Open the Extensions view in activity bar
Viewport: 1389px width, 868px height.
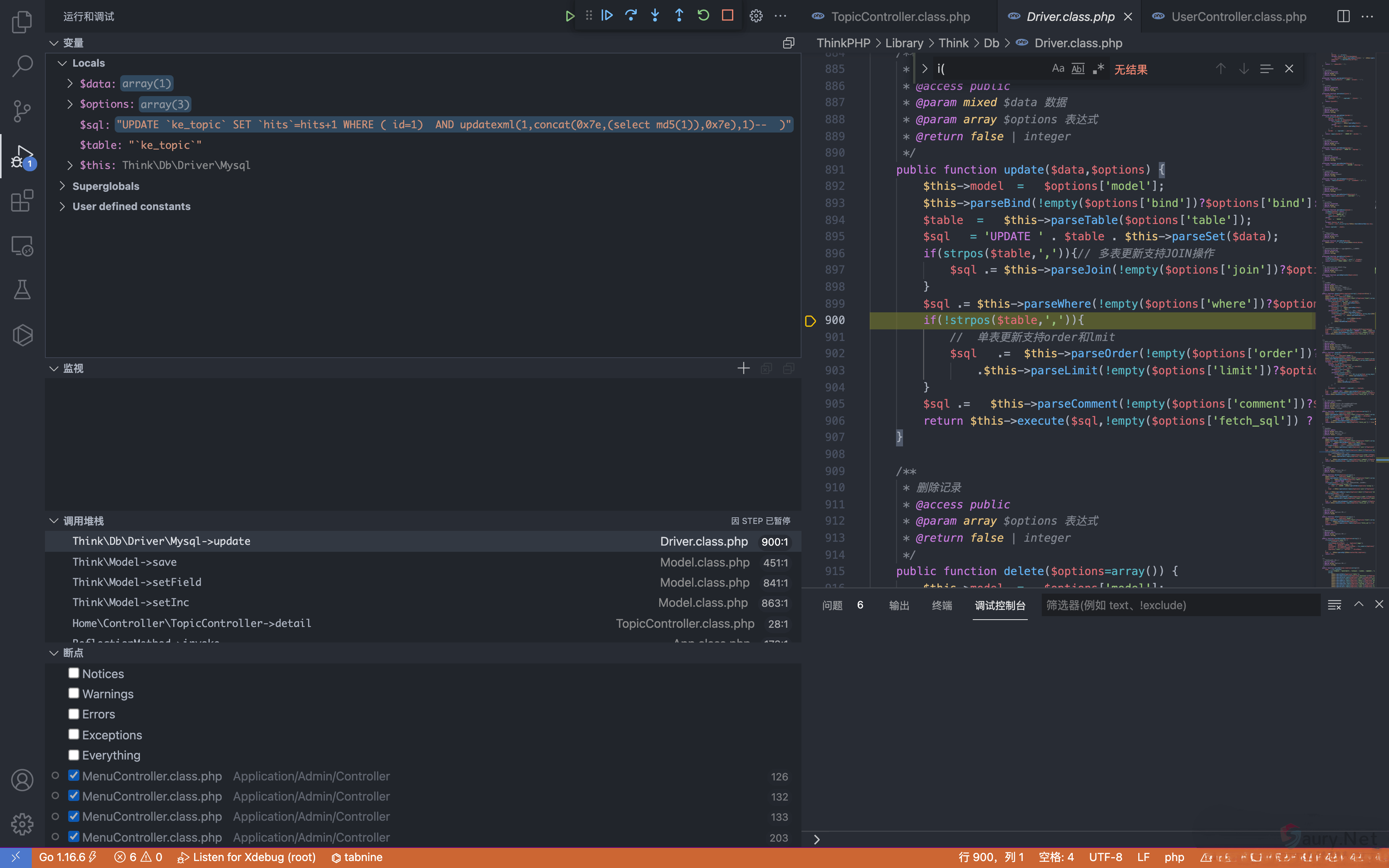pos(22,201)
